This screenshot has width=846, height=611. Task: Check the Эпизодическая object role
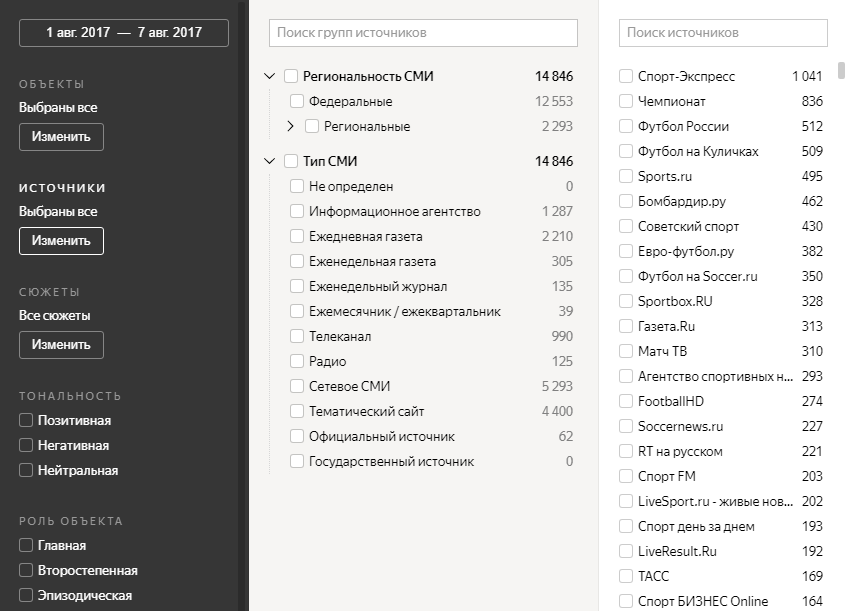tap(26, 595)
